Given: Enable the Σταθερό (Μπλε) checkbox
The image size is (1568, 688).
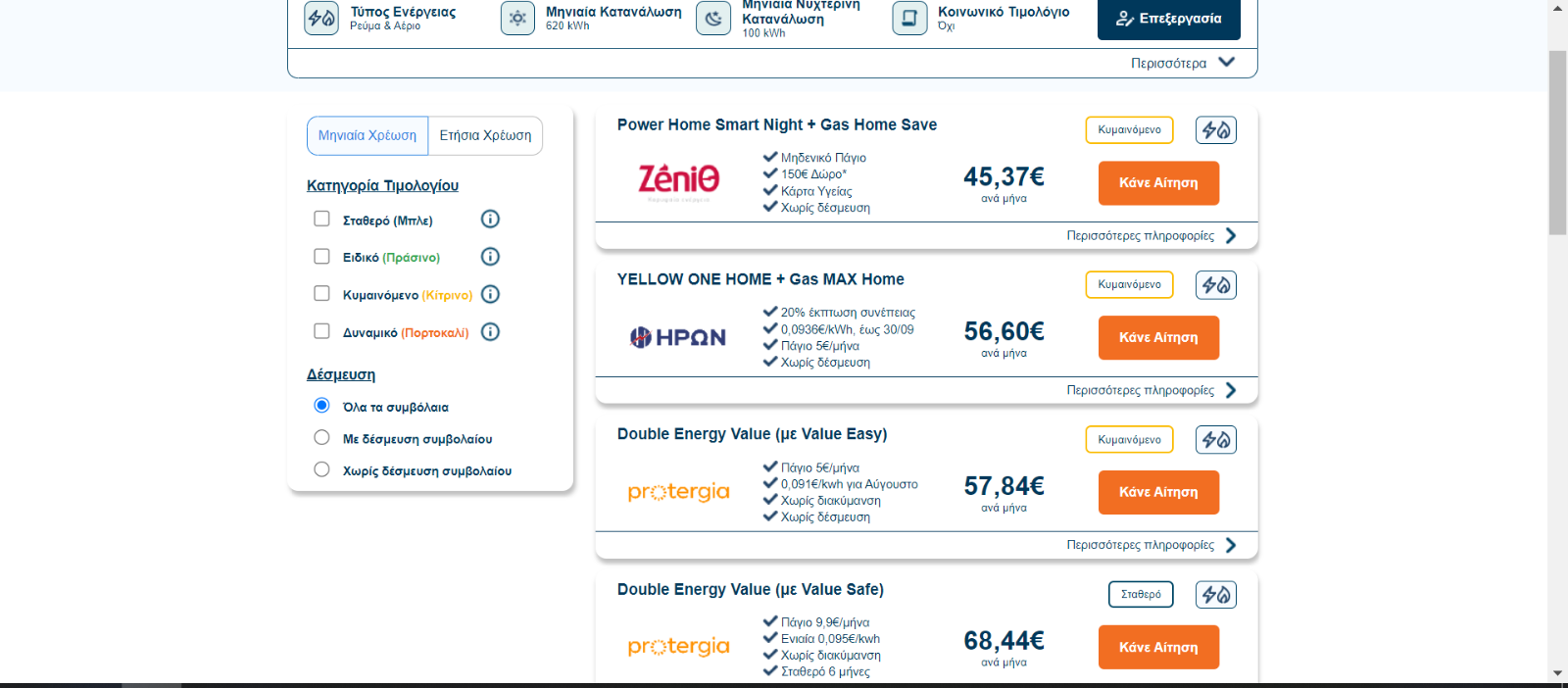Looking at the screenshot, I should point(321,219).
